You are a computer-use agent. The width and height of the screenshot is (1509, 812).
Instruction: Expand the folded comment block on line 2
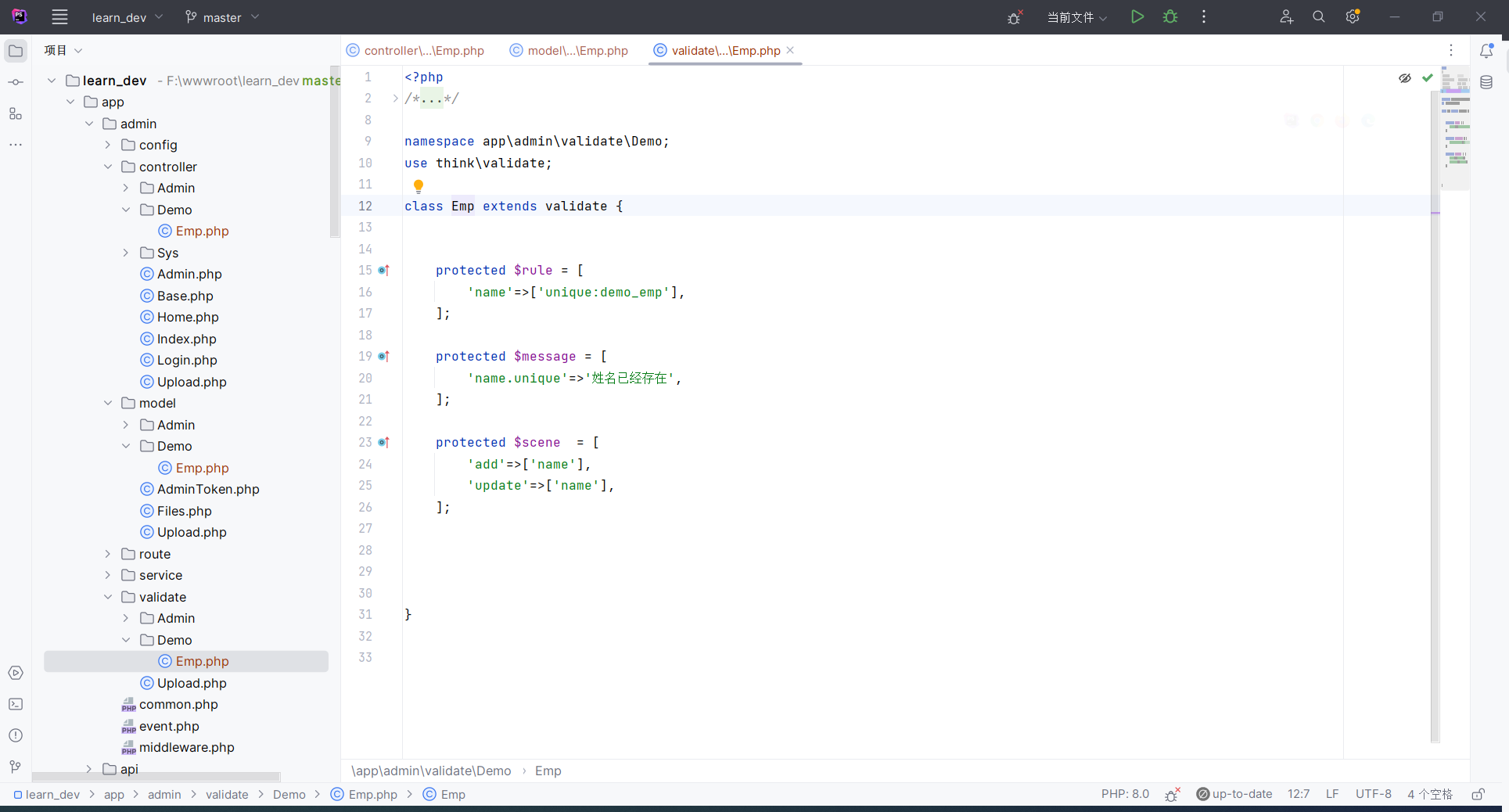point(396,99)
